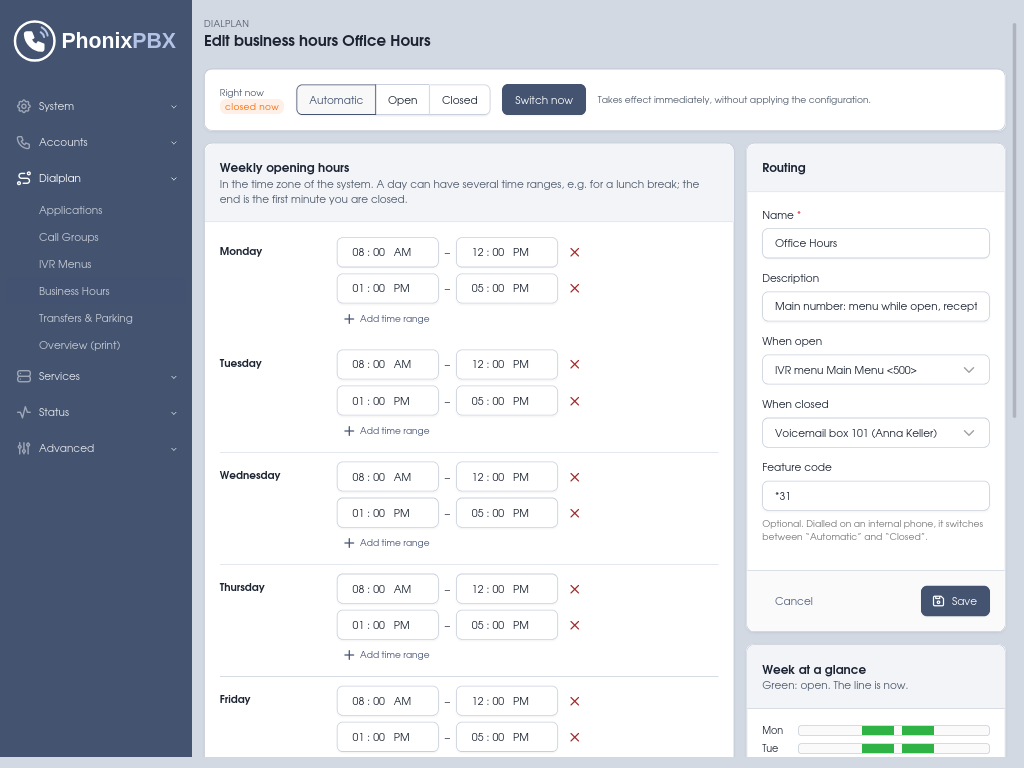
Task: Remove Monday 01:00 PM time range
Action: pos(575,288)
